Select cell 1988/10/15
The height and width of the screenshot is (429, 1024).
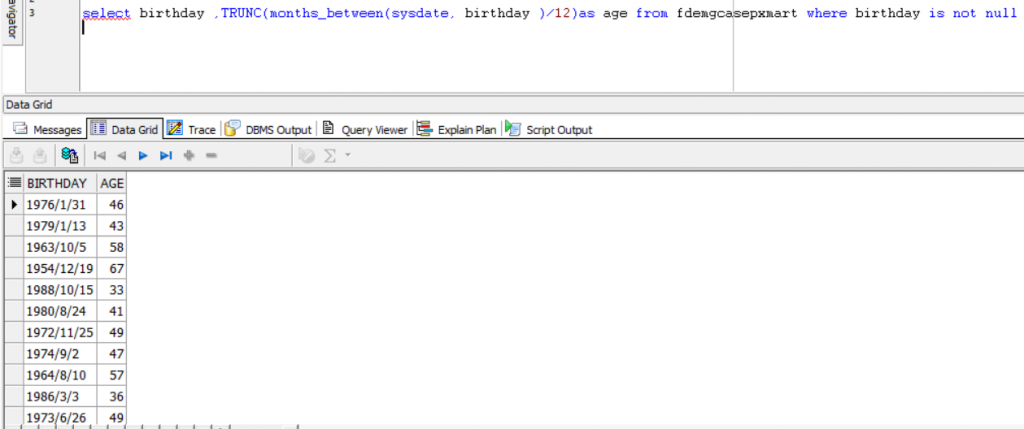point(60,290)
